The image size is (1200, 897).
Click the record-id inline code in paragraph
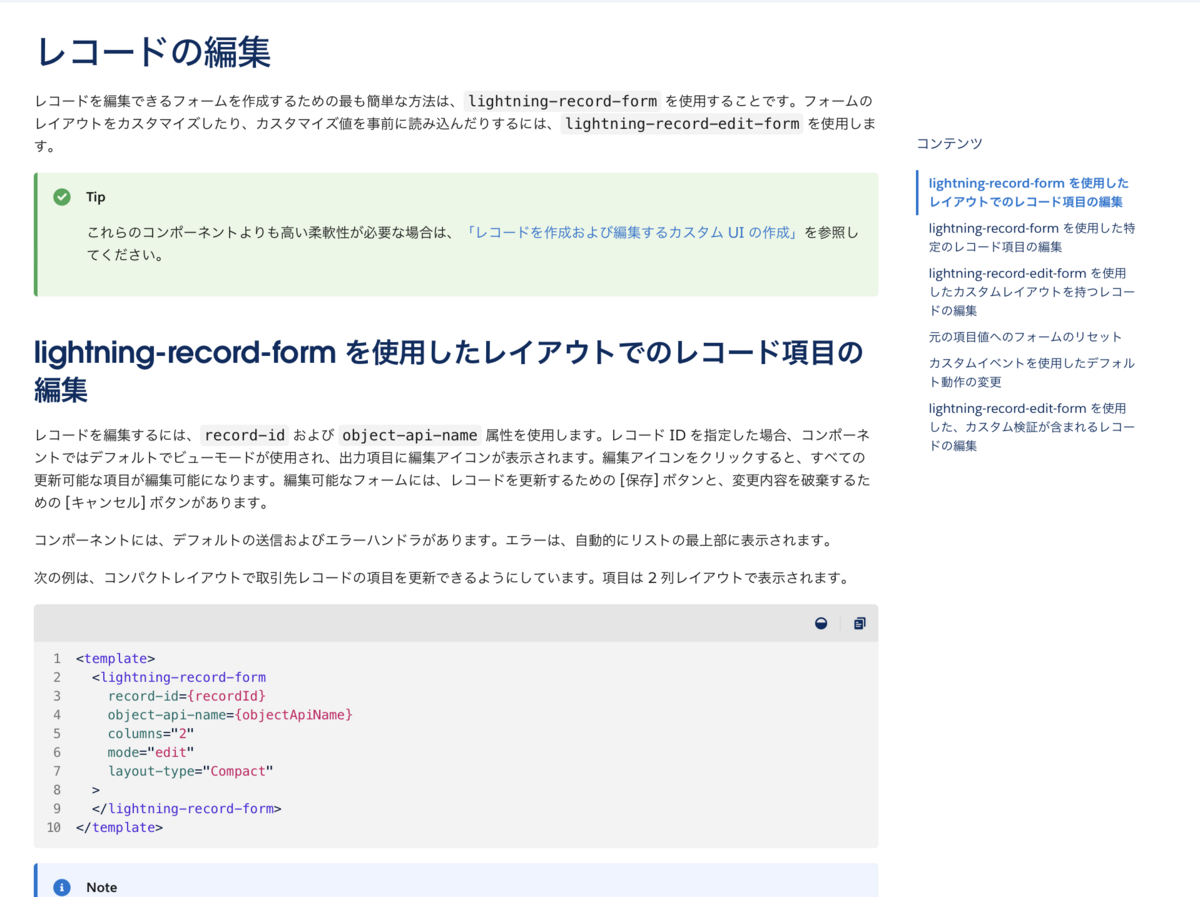click(x=244, y=435)
